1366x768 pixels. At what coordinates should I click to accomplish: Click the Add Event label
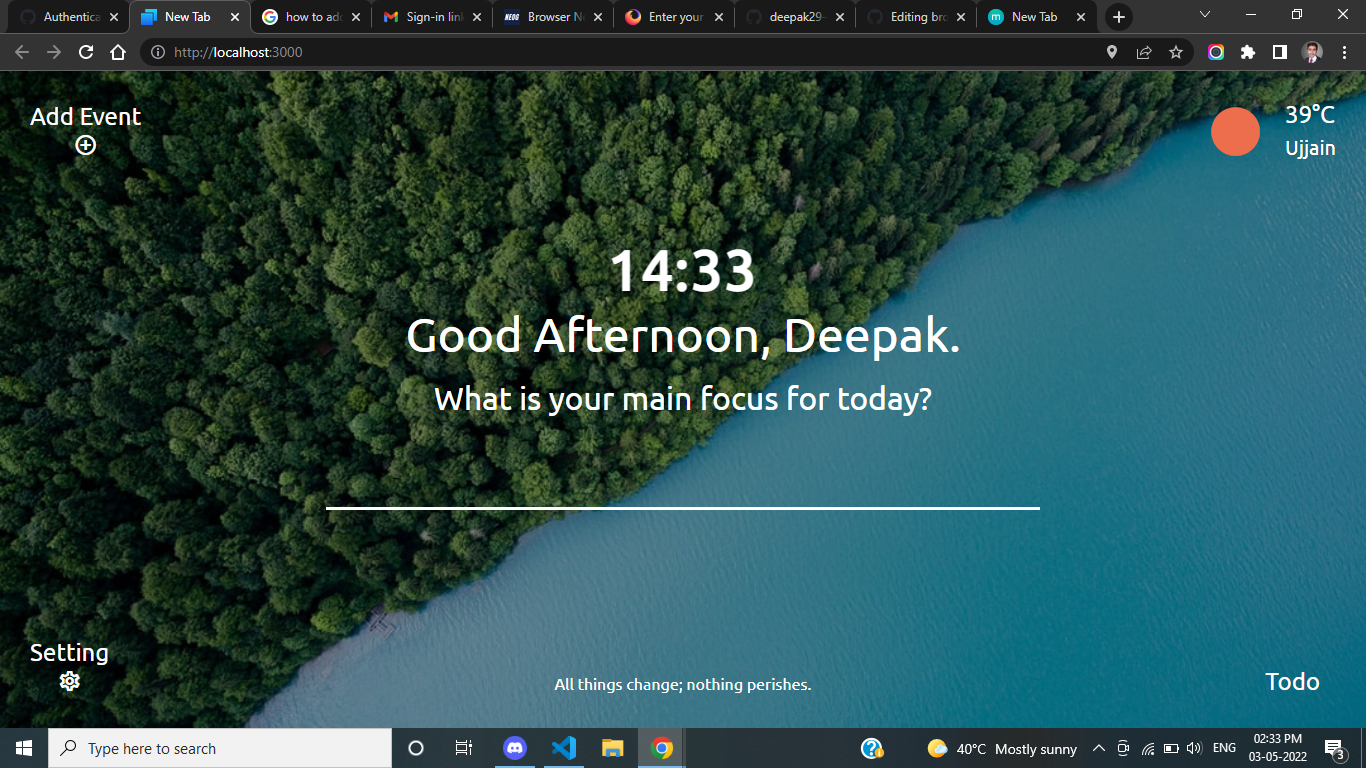pyautogui.click(x=86, y=116)
